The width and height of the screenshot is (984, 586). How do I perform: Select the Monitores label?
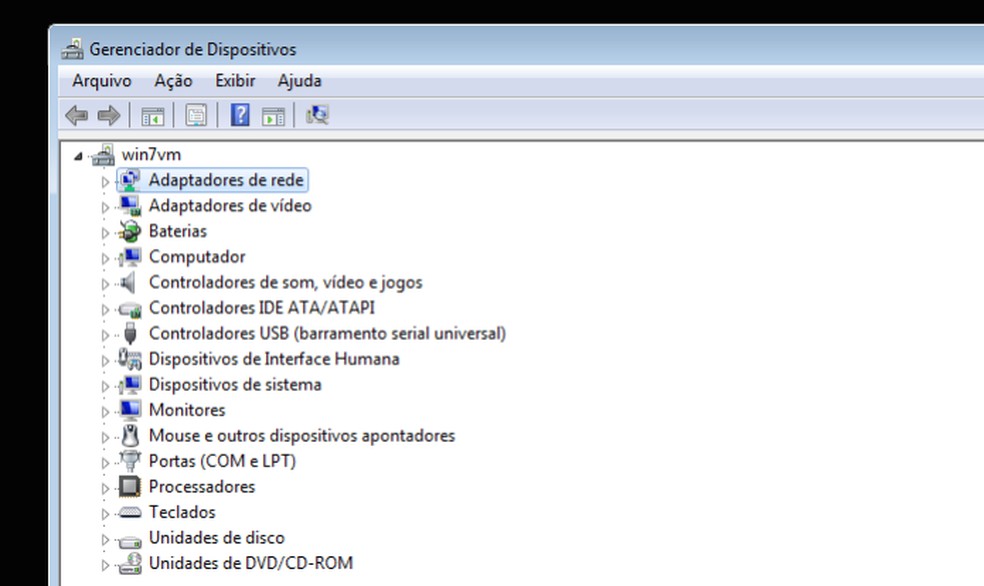(x=187, y=410)
